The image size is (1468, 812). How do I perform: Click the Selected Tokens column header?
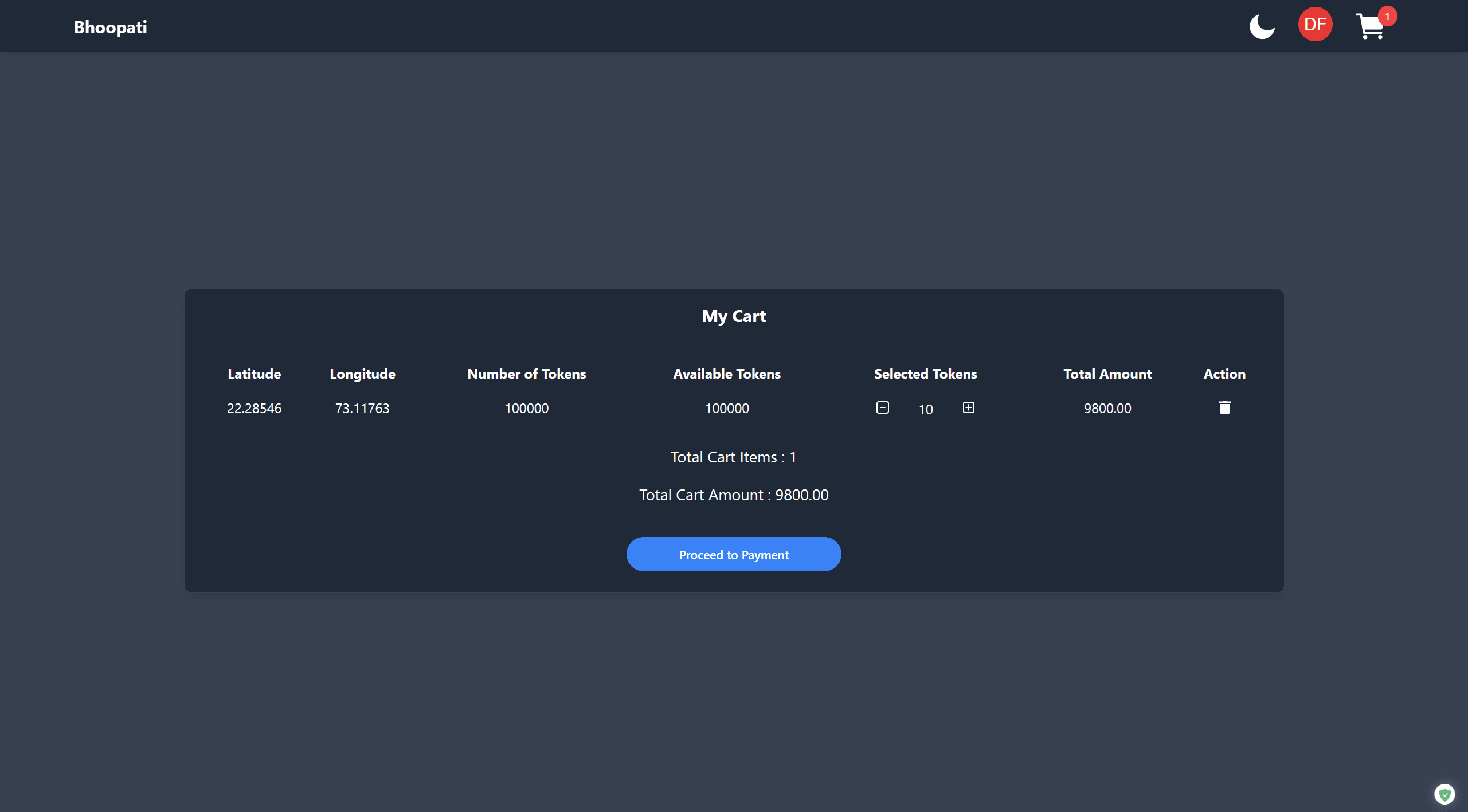coord(925,374)
